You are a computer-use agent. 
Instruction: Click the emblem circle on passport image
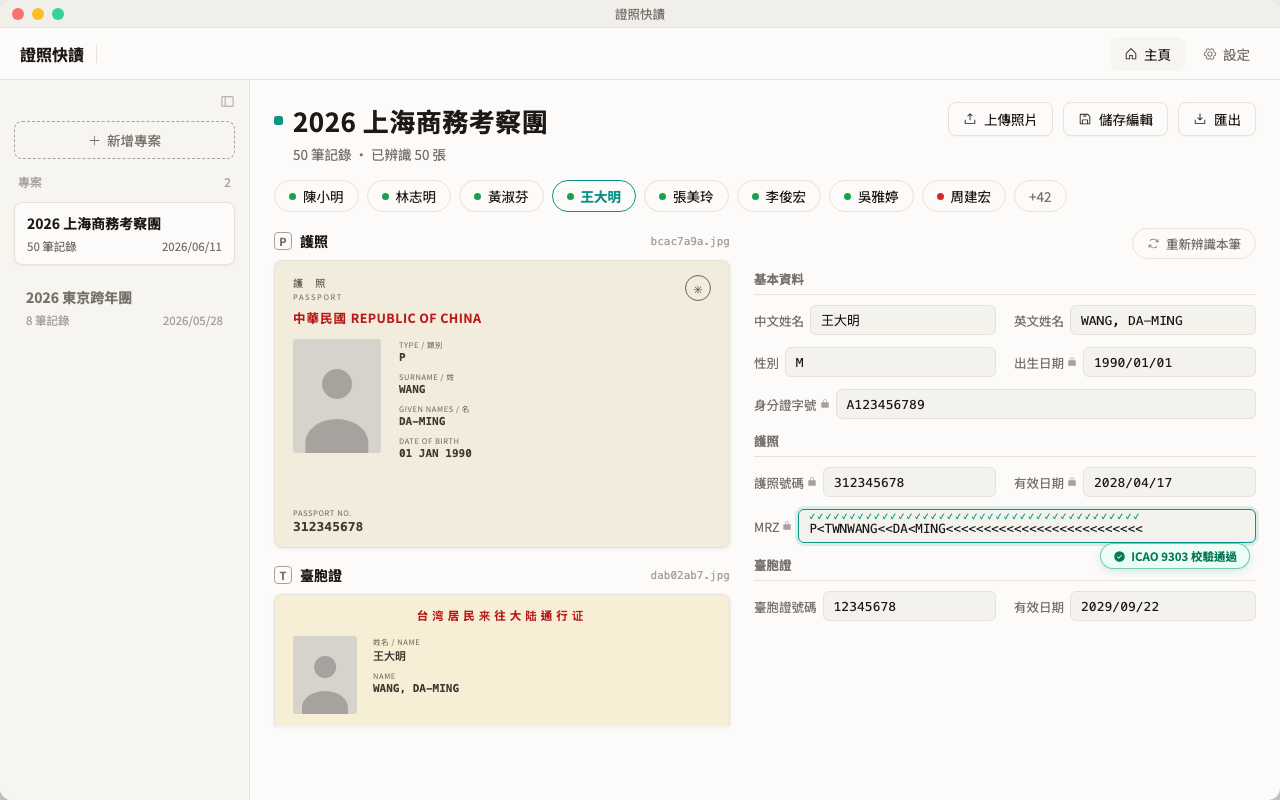(698, 288)
